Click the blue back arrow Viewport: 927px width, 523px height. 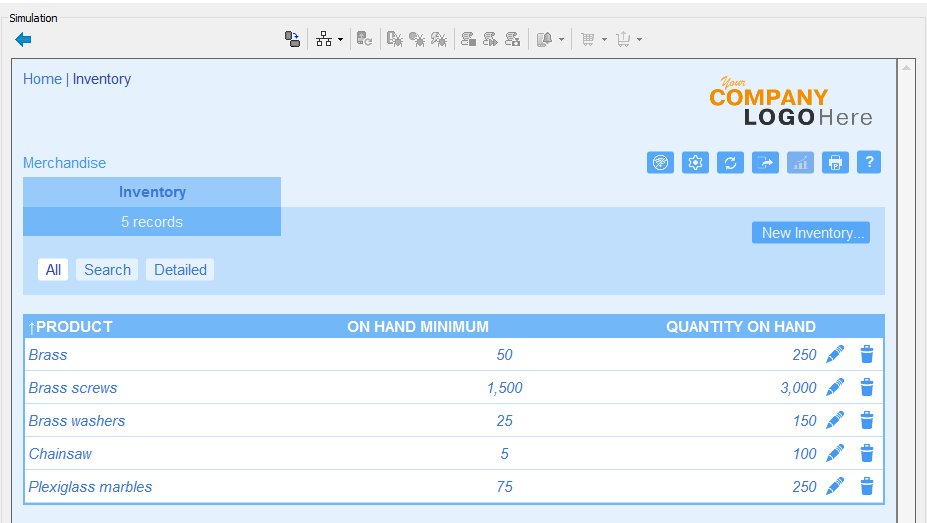click(x=24, y=39)
